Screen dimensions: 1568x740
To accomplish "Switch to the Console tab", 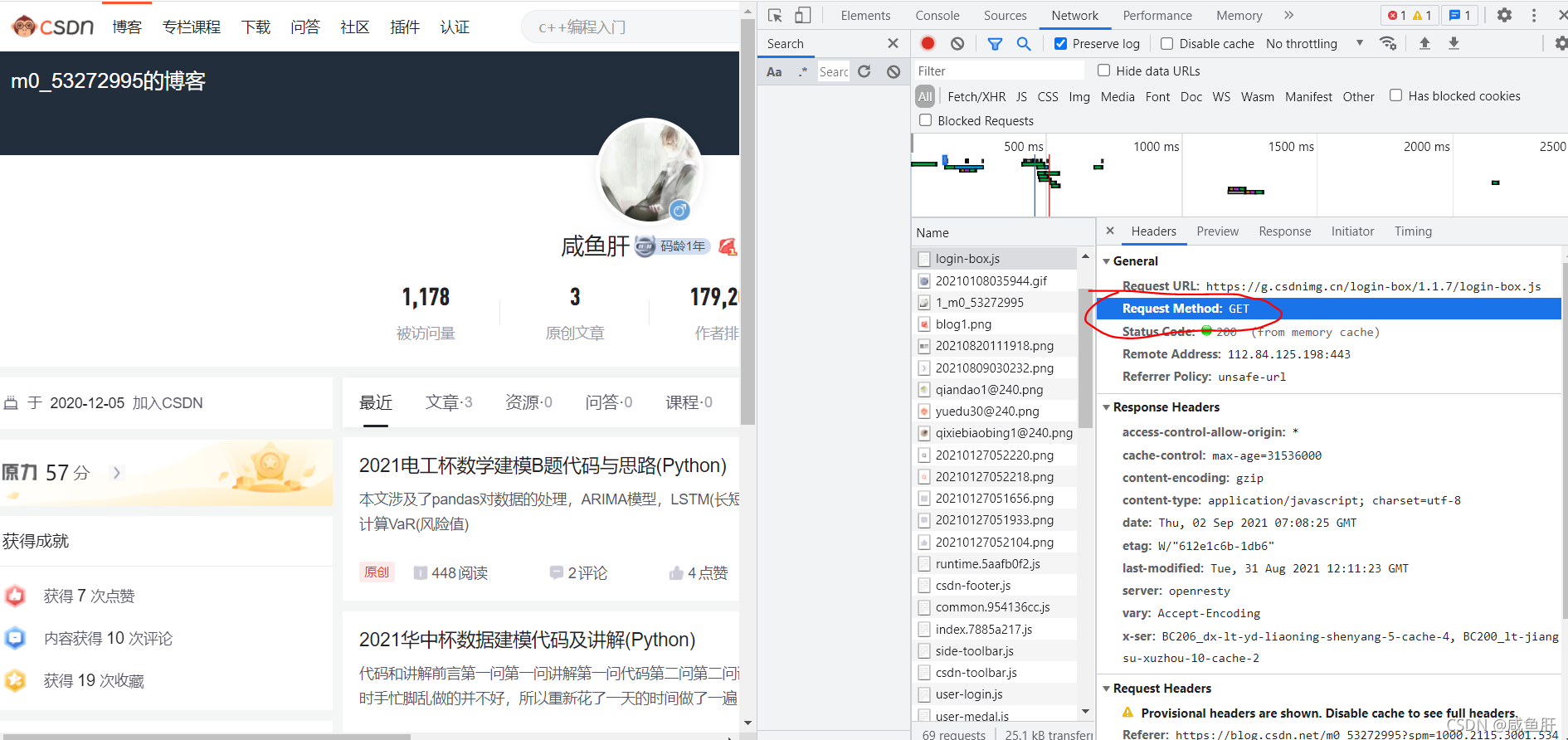I will pyautogui.click(x=937, y=15).
